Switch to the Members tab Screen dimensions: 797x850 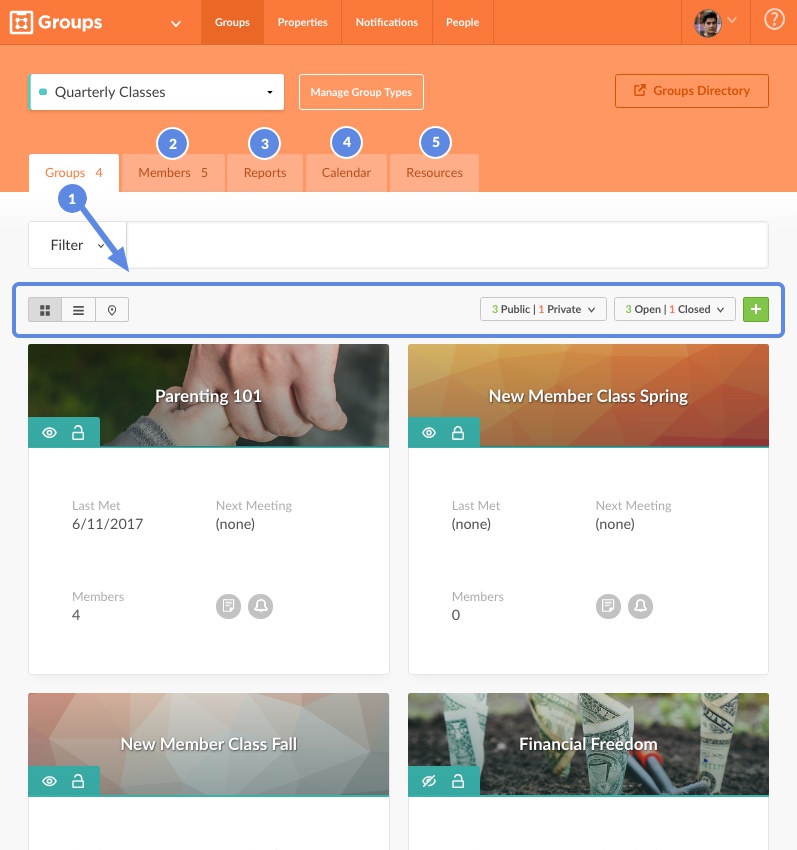pyautogui.click(x=173, y=173)
